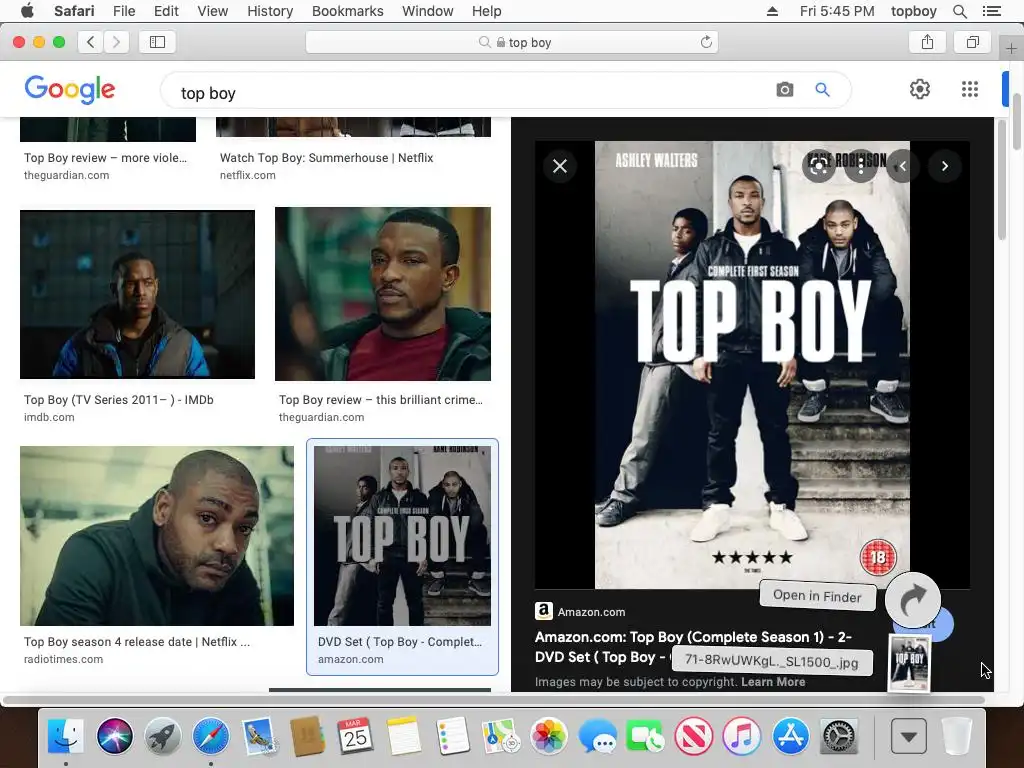The height and width of the screenshot is (768, 1024).
Task: Open the Top Boy IMDb image result
Action: coord(137,295)
